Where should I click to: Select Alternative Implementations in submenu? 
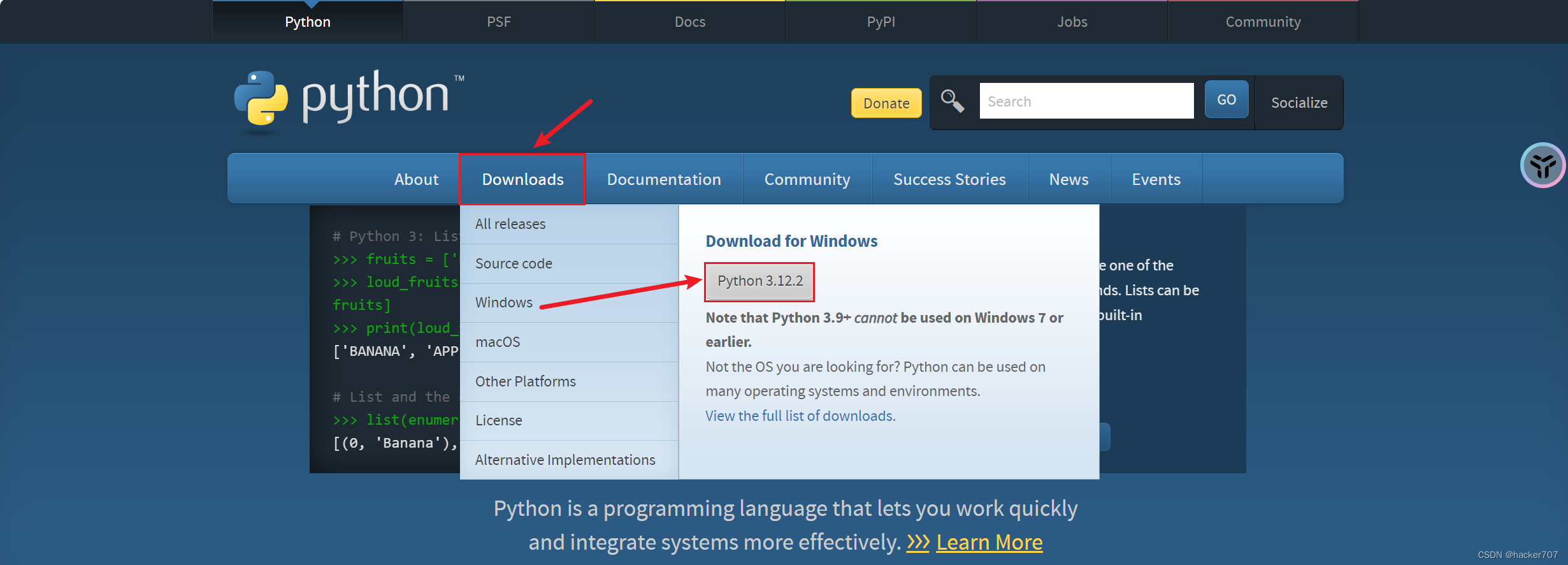click(x=569, y=460)
